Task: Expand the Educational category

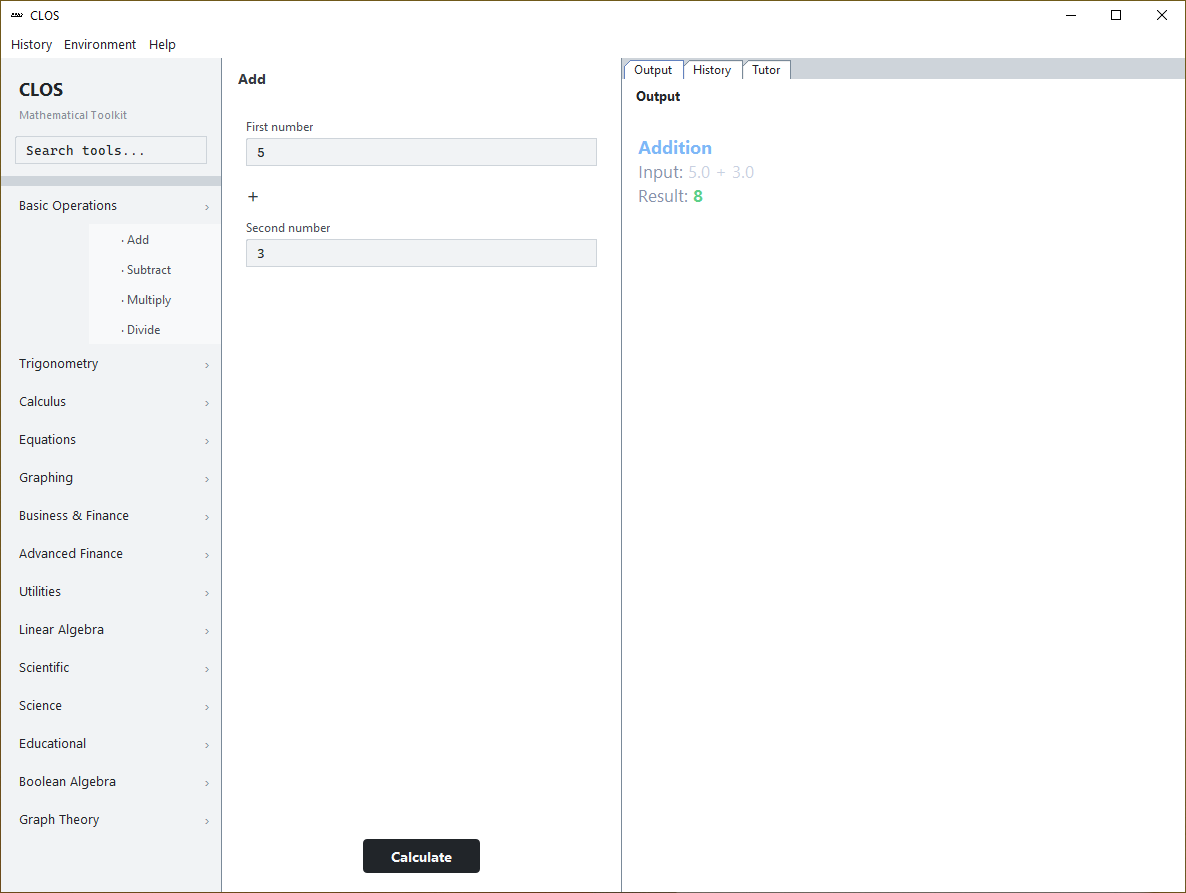Action: (x=112, y=743)
